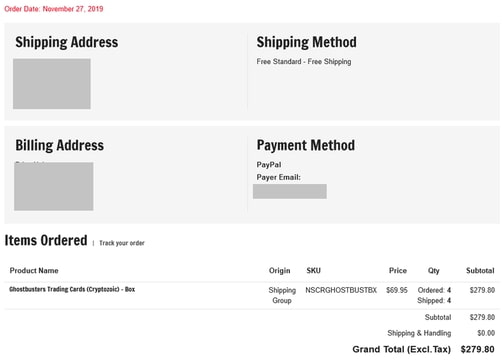Click the Qty column header

434,271
